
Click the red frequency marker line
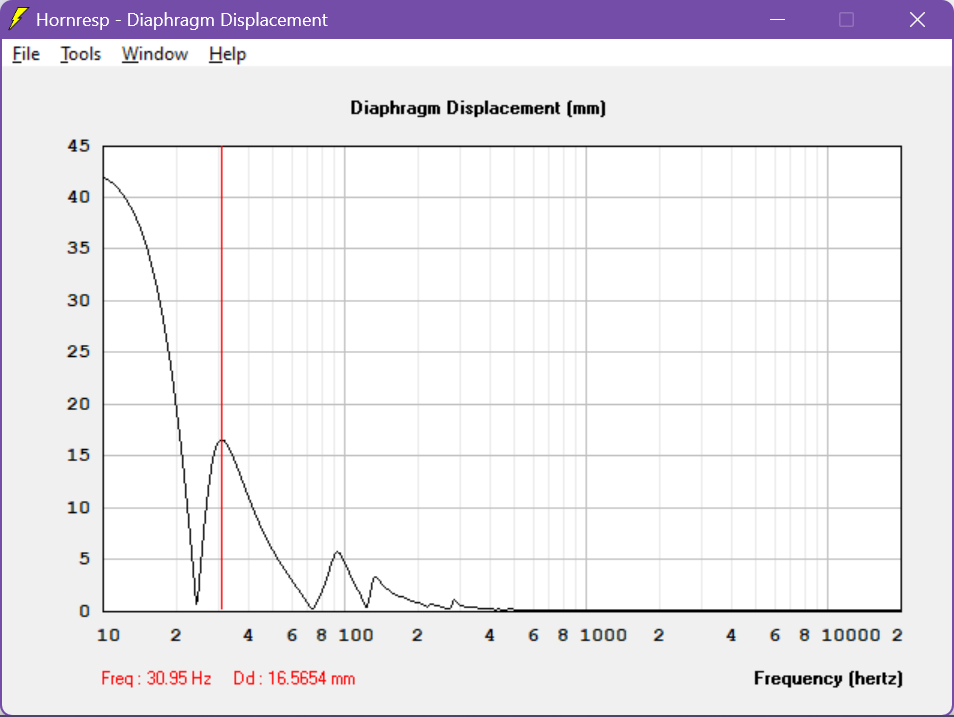(221, 377)
